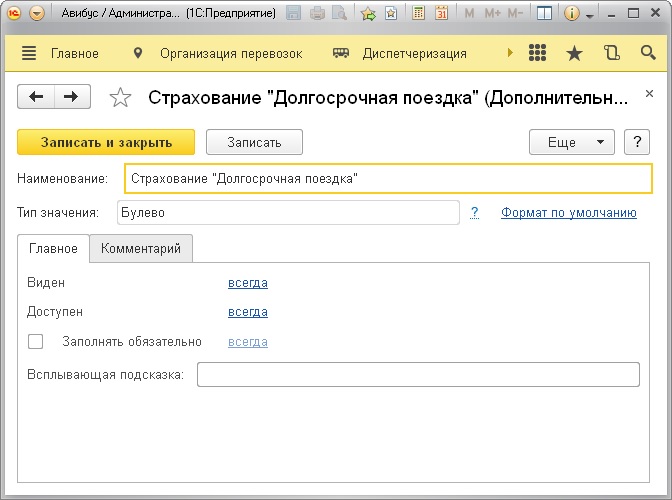The width and height of the screenshot is (672, 500).
Task: Open 'Формат по умолчанию' link
Action: 569,212
